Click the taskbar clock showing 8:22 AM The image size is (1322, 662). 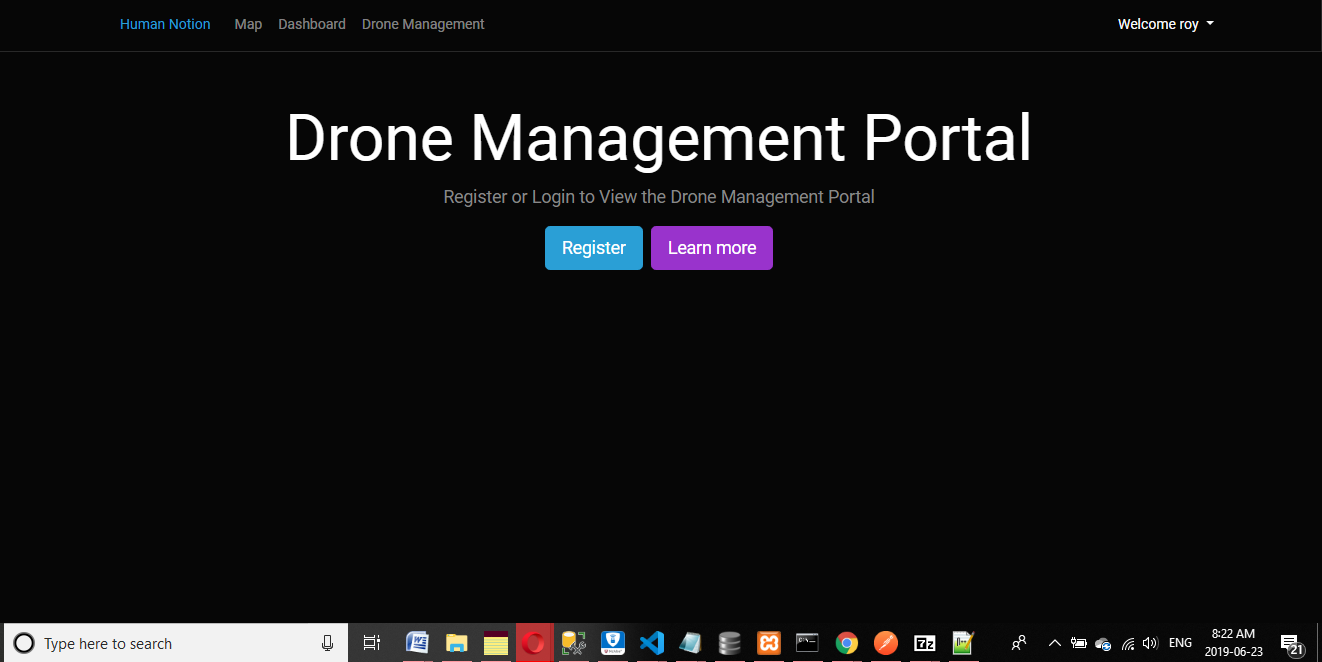1233,643
